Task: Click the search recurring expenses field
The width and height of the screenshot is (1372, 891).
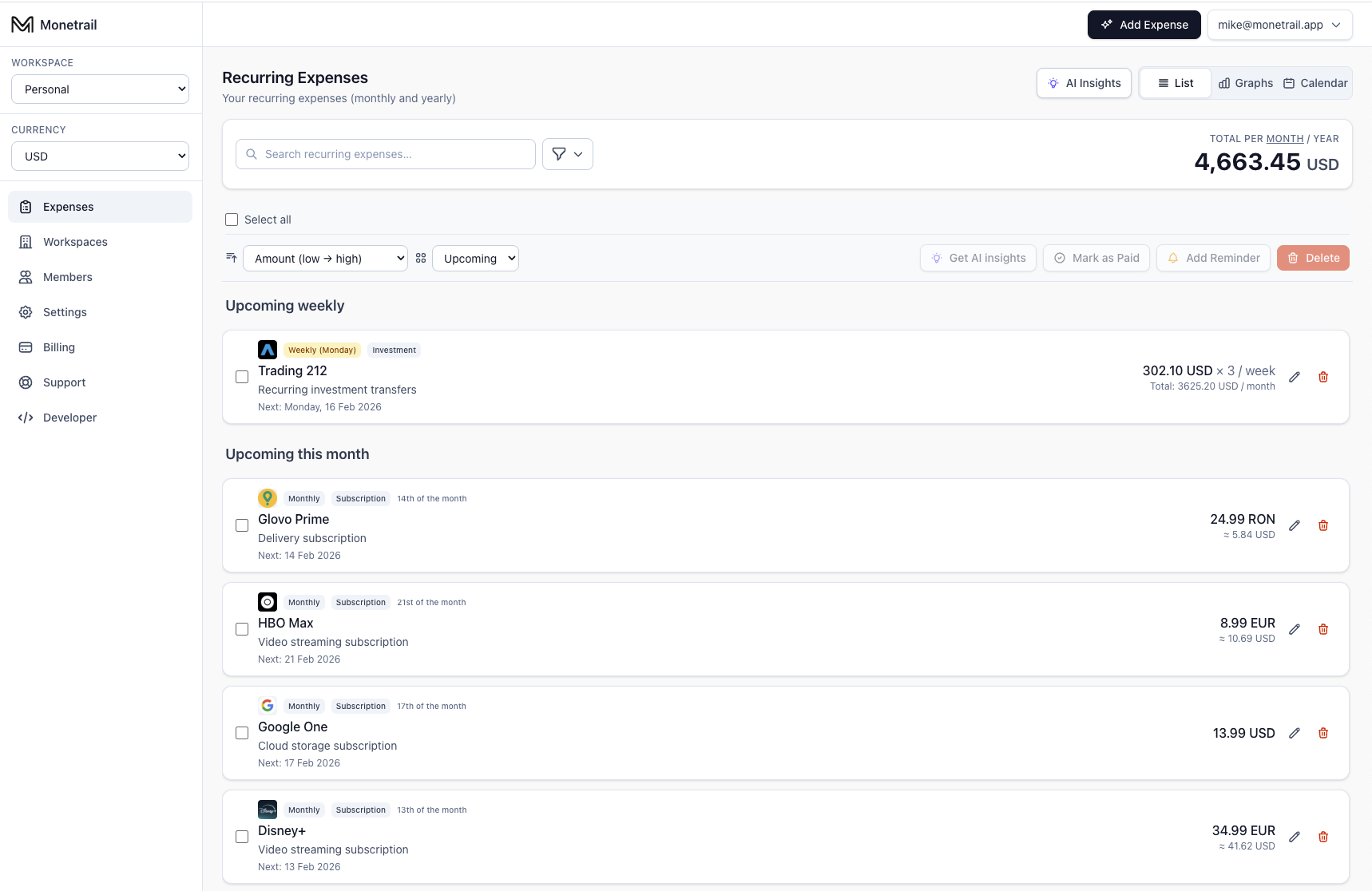Action: [386, 154]
